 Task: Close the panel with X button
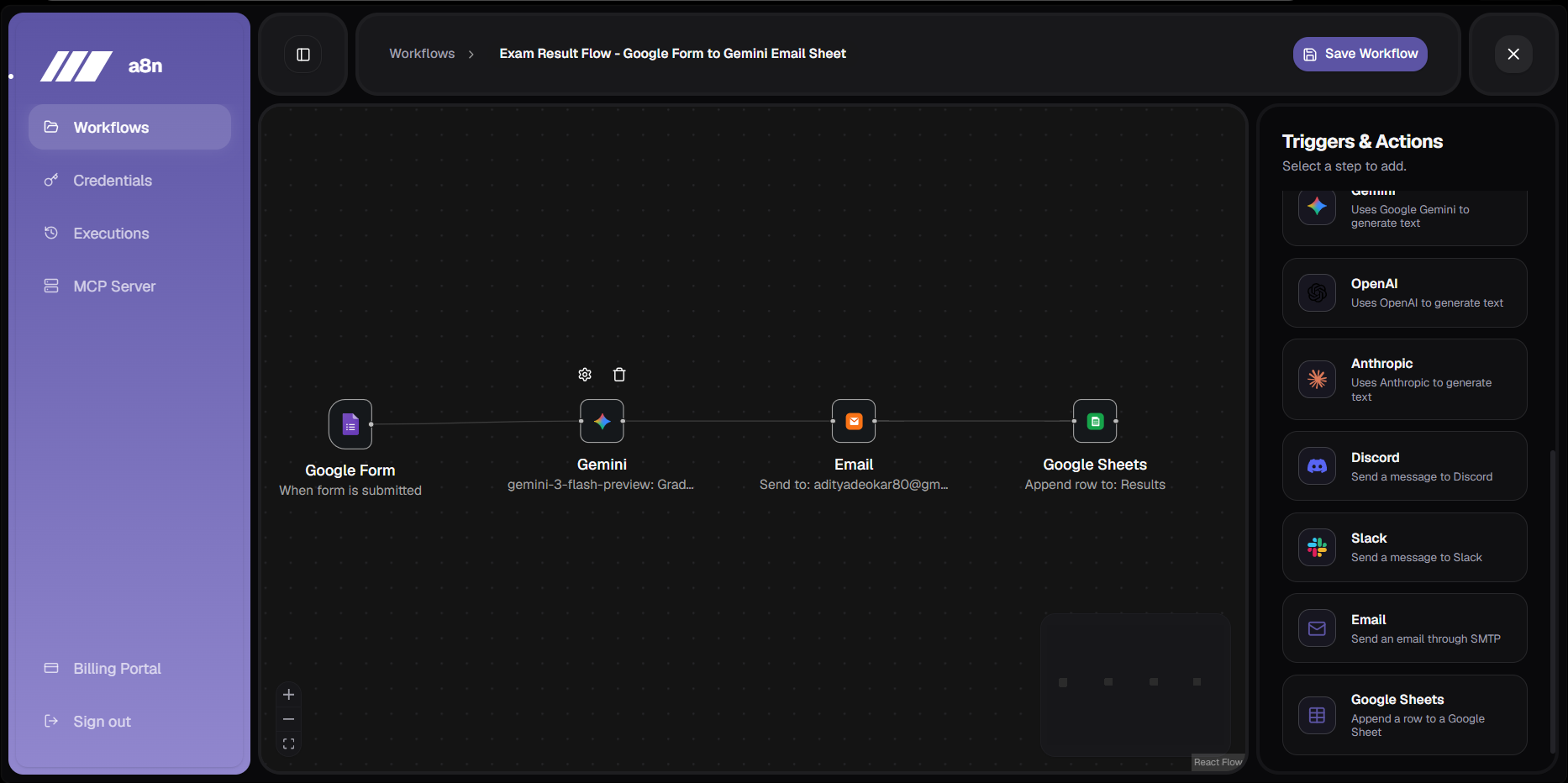(1513, 55)
